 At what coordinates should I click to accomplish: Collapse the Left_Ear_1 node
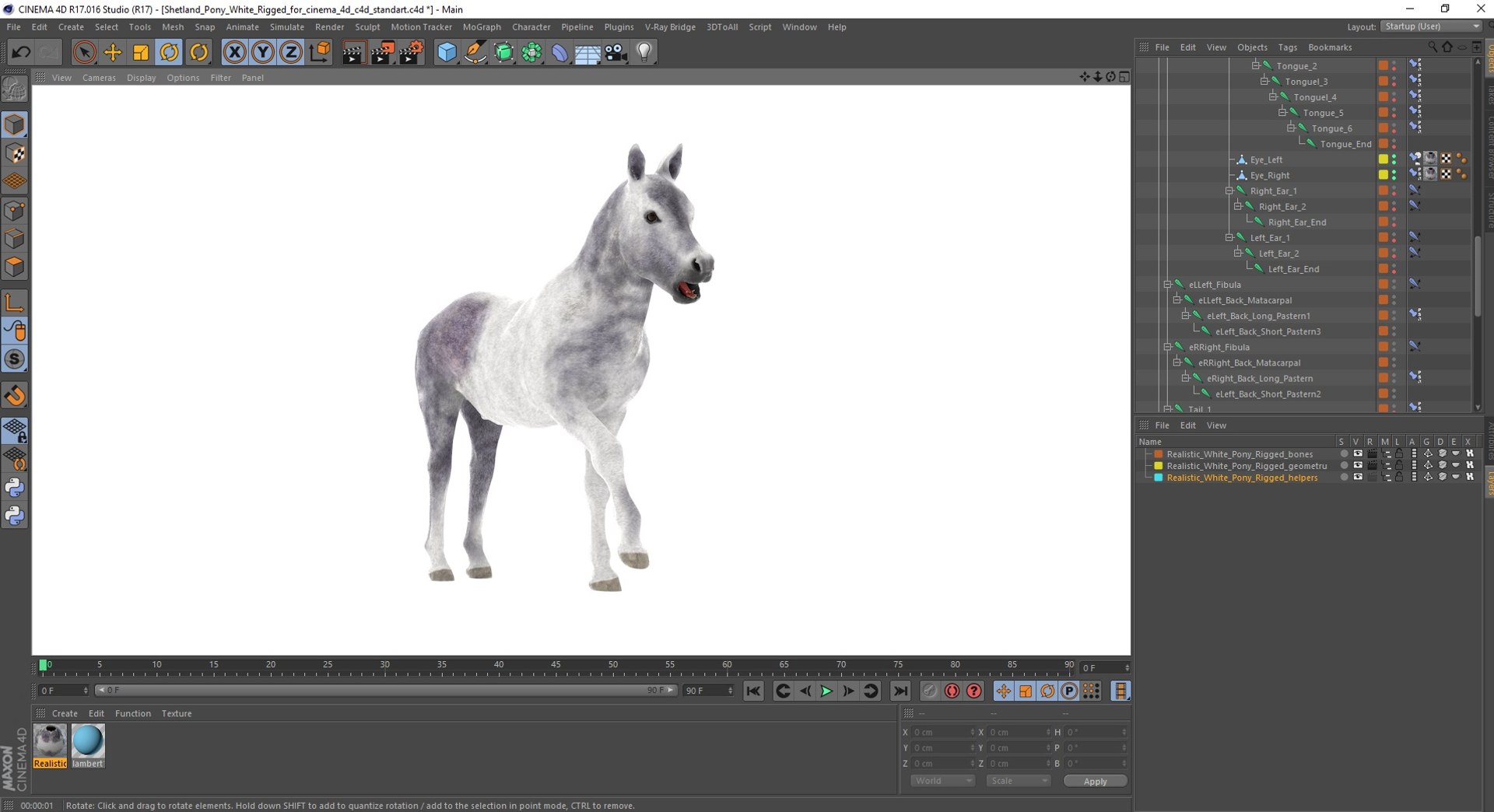pos(1229,237)
